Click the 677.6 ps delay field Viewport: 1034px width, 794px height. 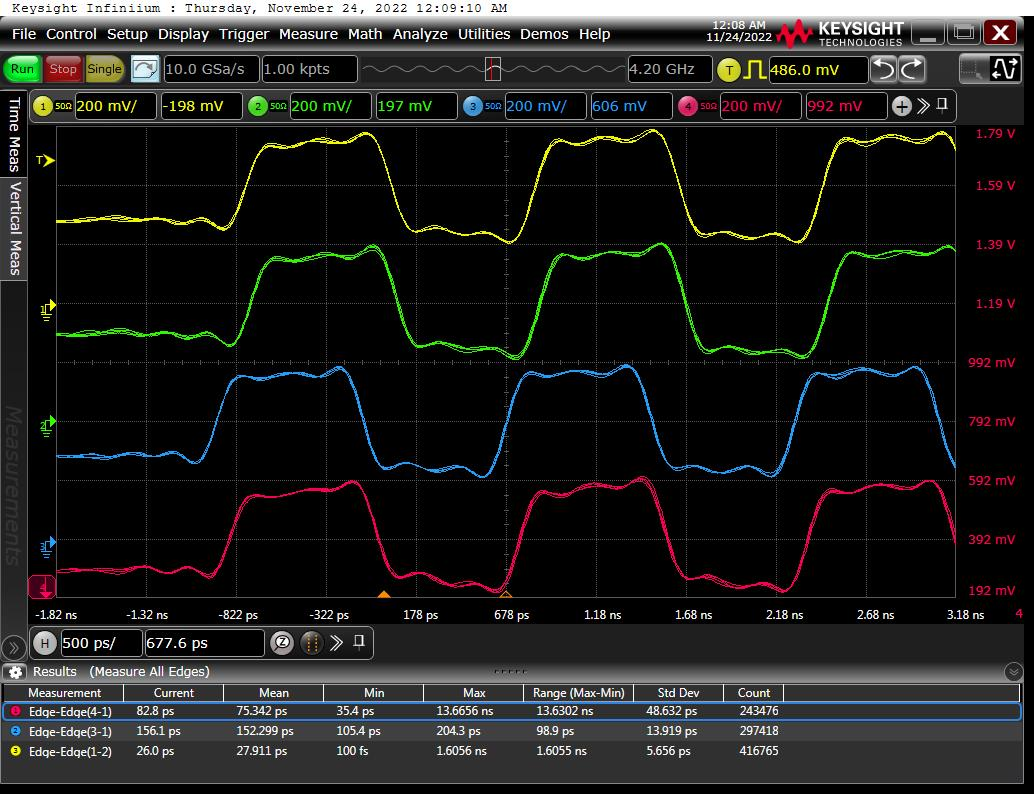tap(204, 643)
